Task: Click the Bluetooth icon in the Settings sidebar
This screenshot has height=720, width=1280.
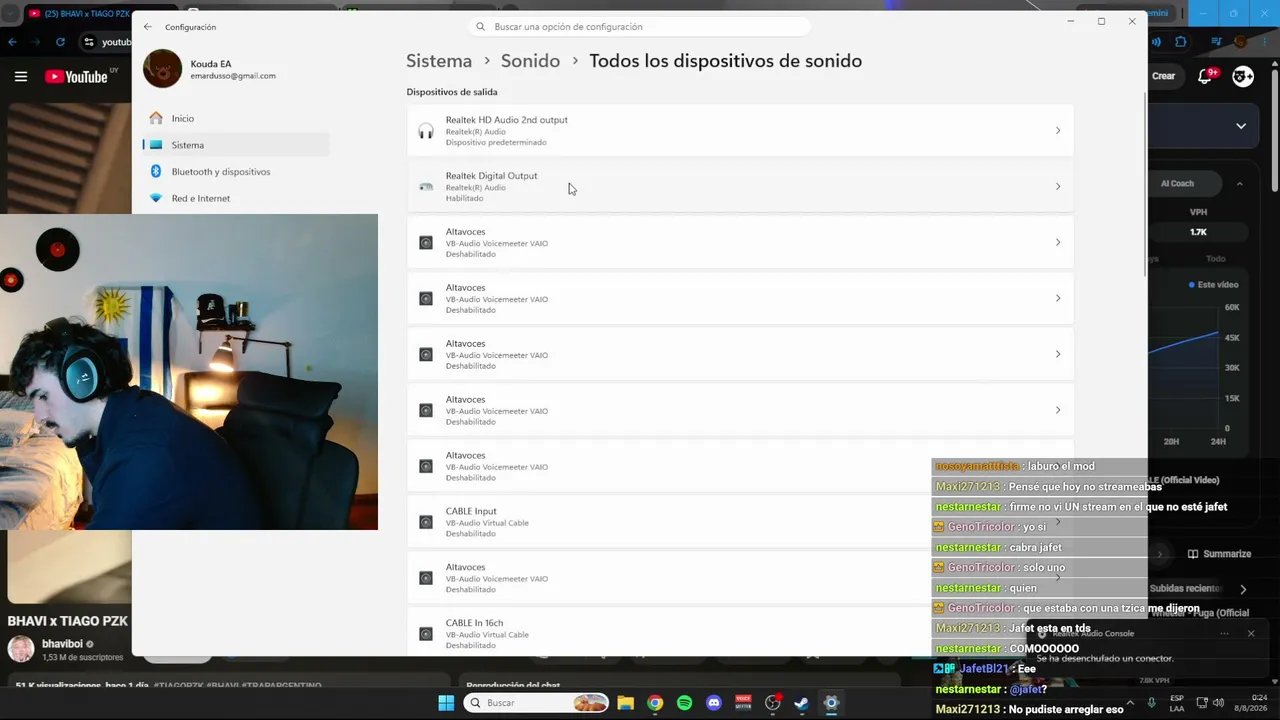Action: (x=156, y=171)
